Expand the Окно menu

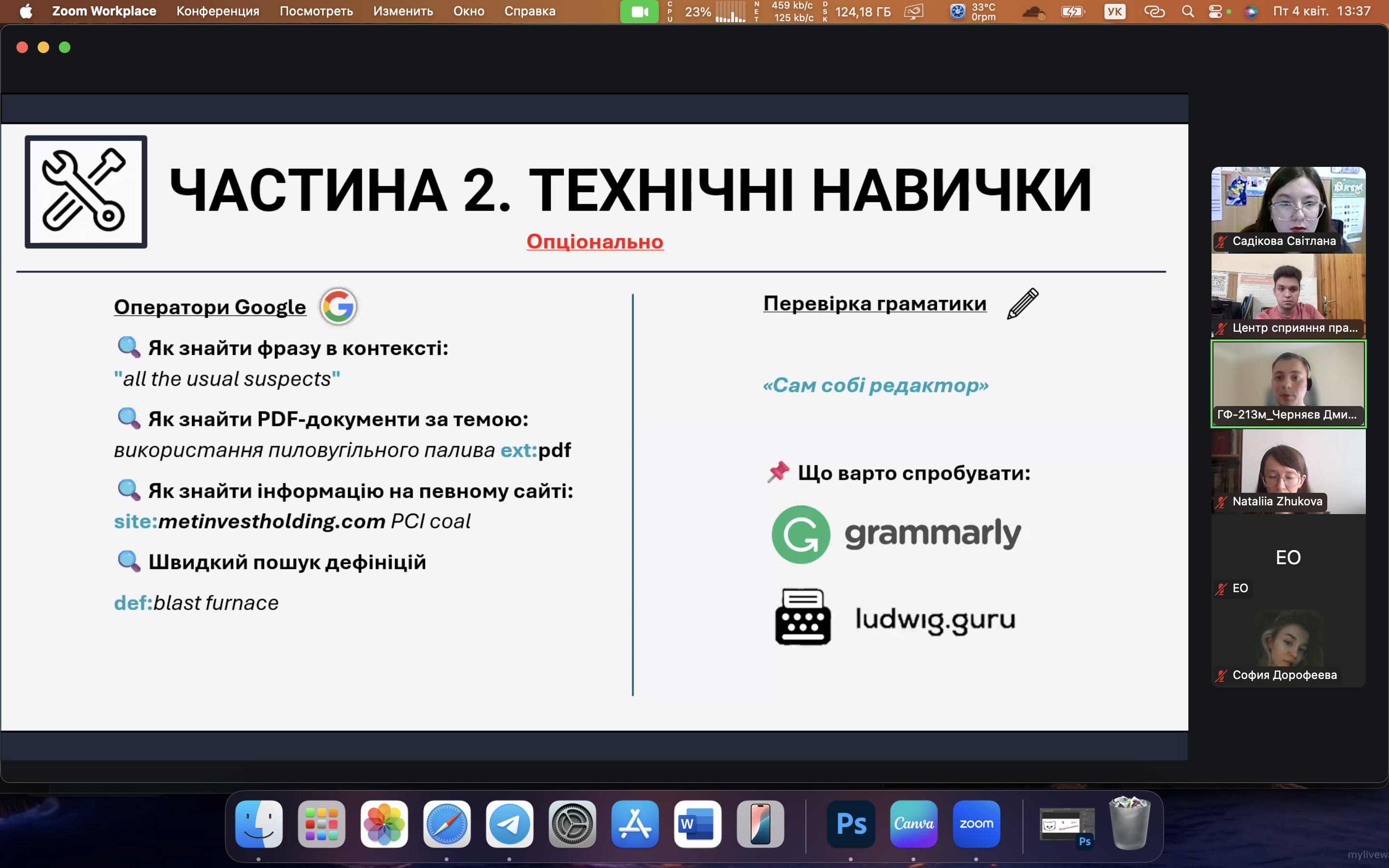click(x=468, y=12)
